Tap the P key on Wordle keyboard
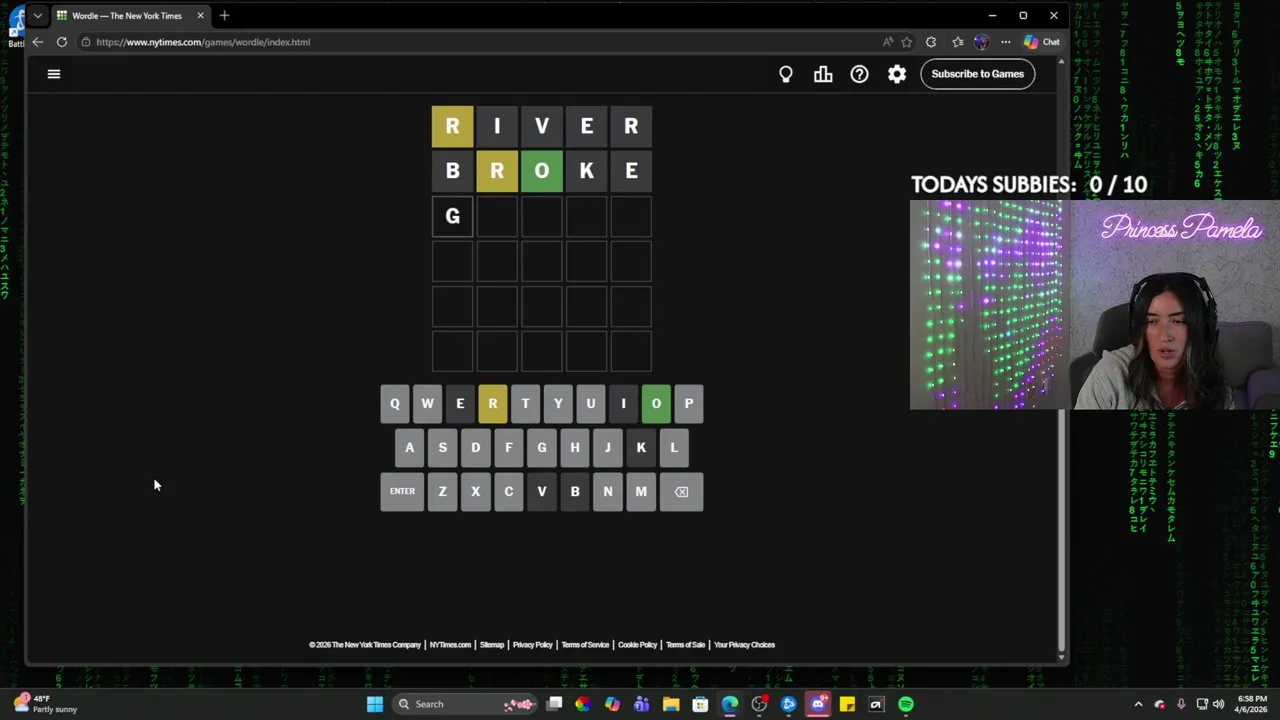This screenshot has width=1280, height=720. point(689,404)
